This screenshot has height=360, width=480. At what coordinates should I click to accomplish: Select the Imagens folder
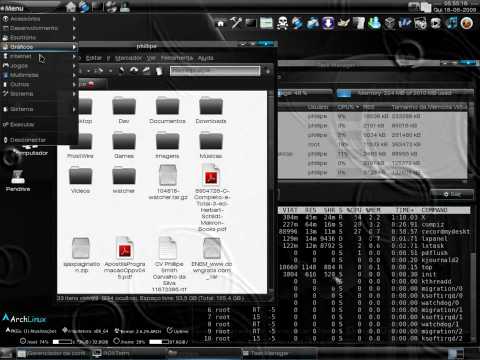[167, 145]
